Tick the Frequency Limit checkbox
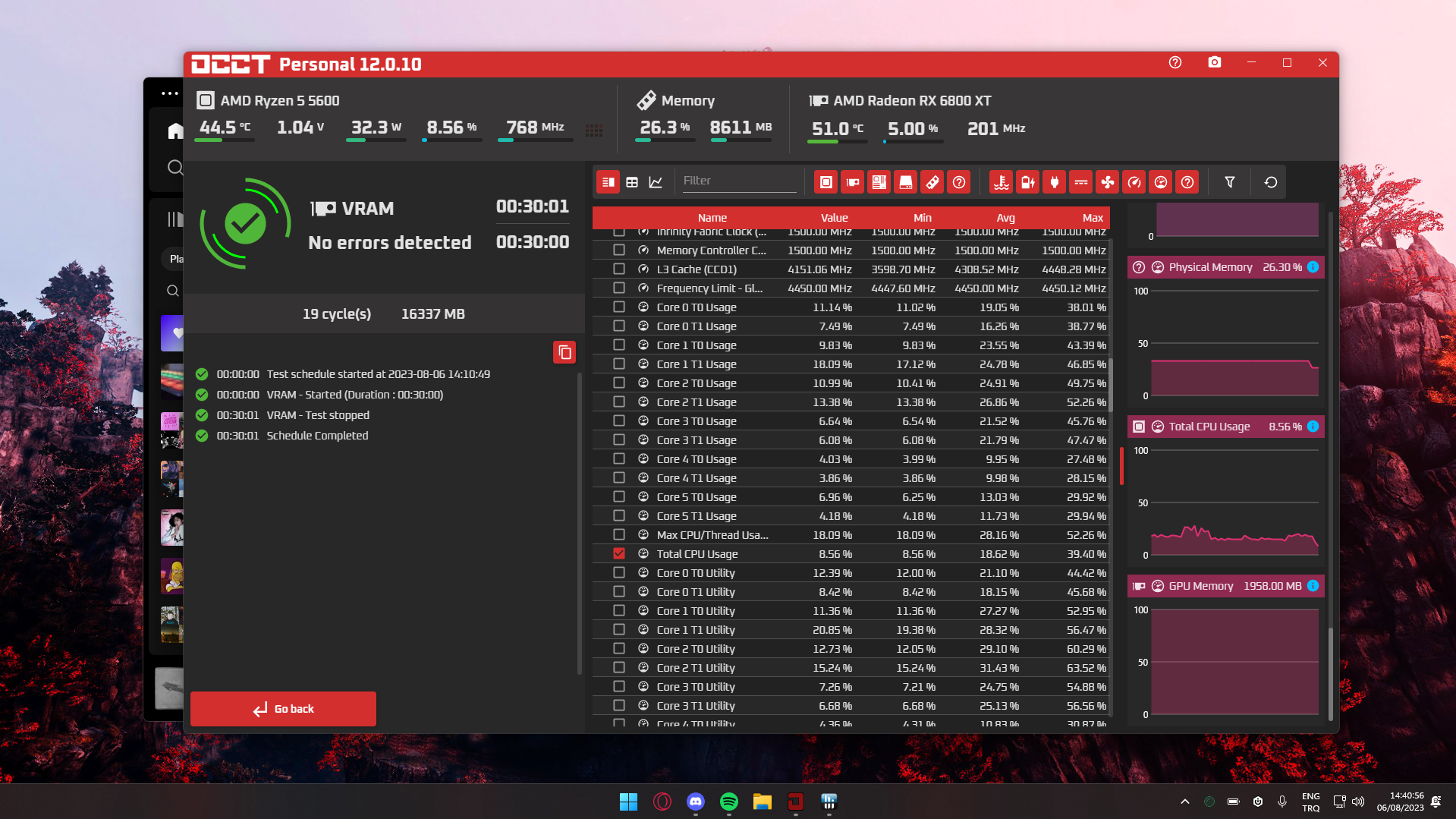Image resolution: width=1456 pixels, height=819 pixels. pyautogui.click(x=619, y=288)
